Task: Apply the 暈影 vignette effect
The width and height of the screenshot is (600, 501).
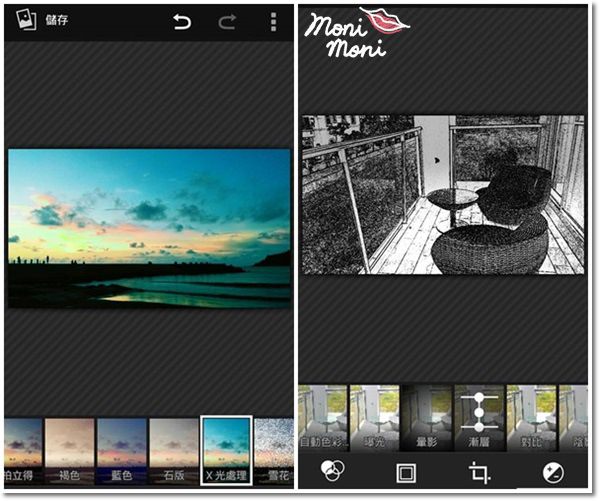Action: pyautogui.click(x=426, y=417)
